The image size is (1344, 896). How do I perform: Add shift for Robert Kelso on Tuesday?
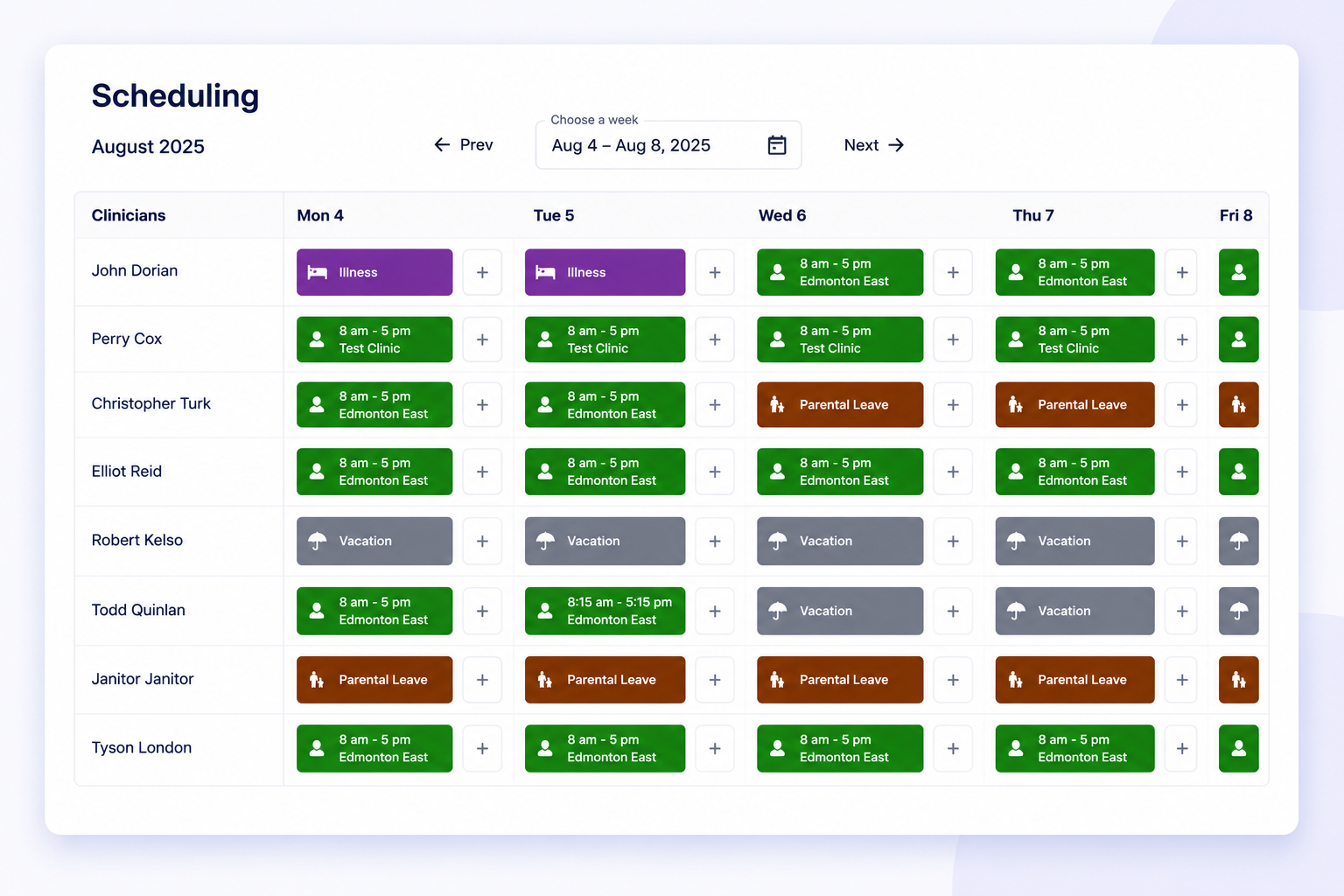pyautogui.click(x=715, y=541)
